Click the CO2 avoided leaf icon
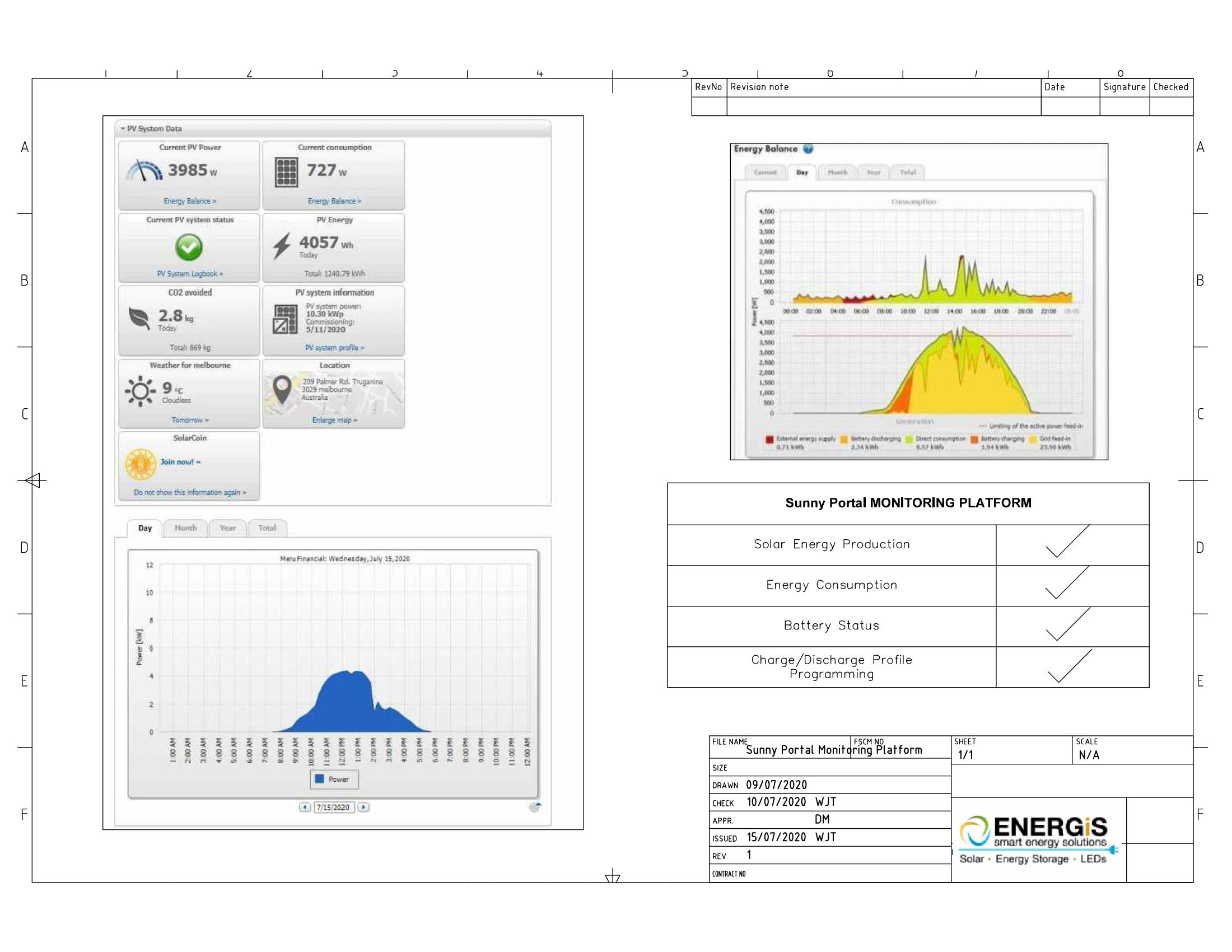 (139, 319)
